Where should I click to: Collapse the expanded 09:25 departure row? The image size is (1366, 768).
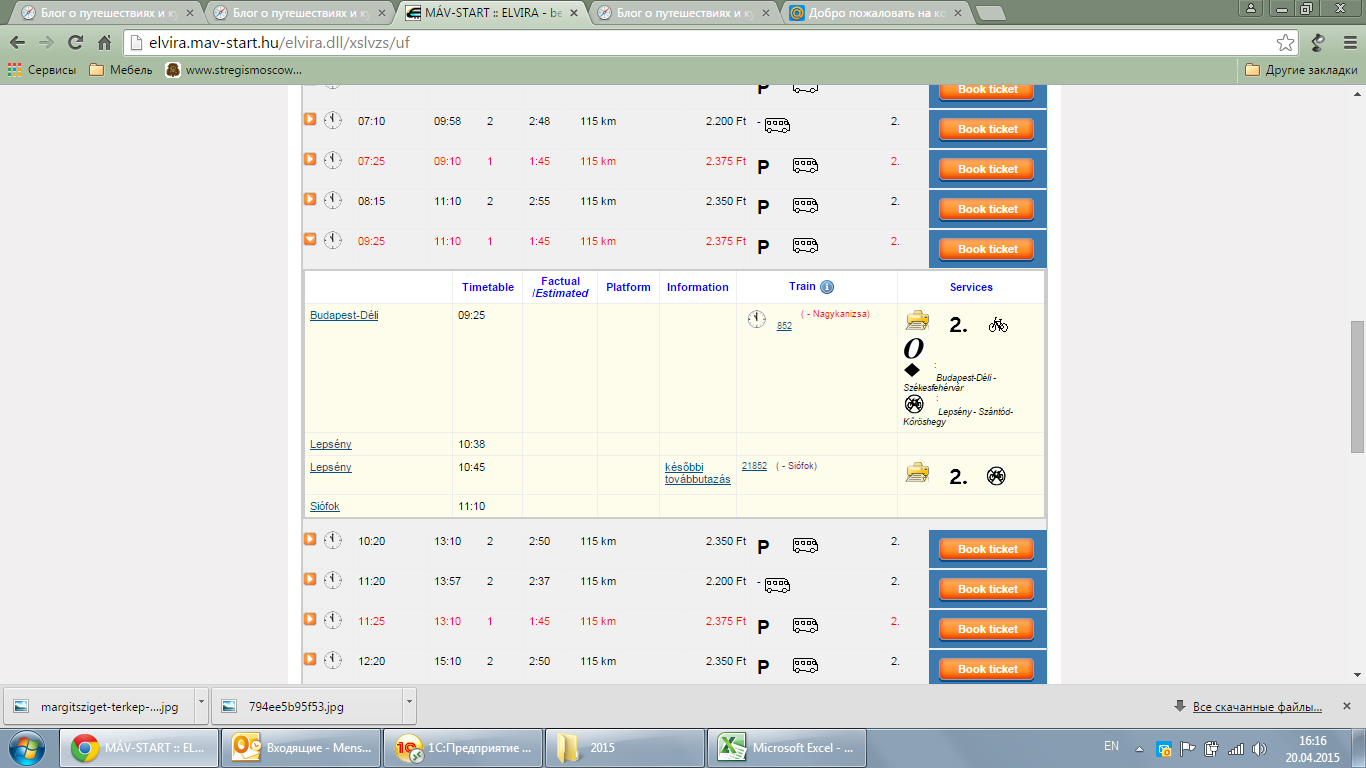tap(310, 240)
